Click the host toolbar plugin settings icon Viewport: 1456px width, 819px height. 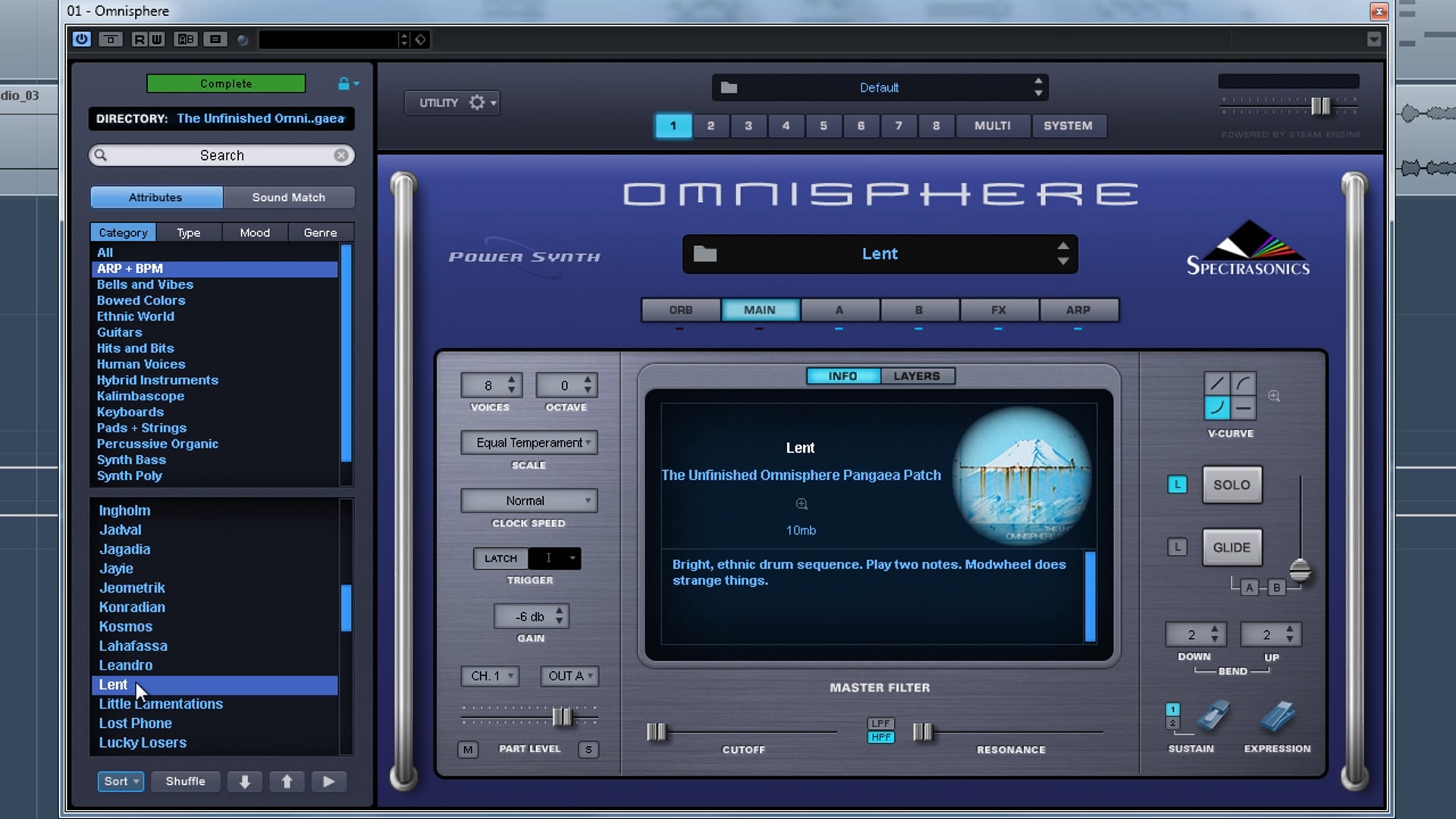(215, 39)
